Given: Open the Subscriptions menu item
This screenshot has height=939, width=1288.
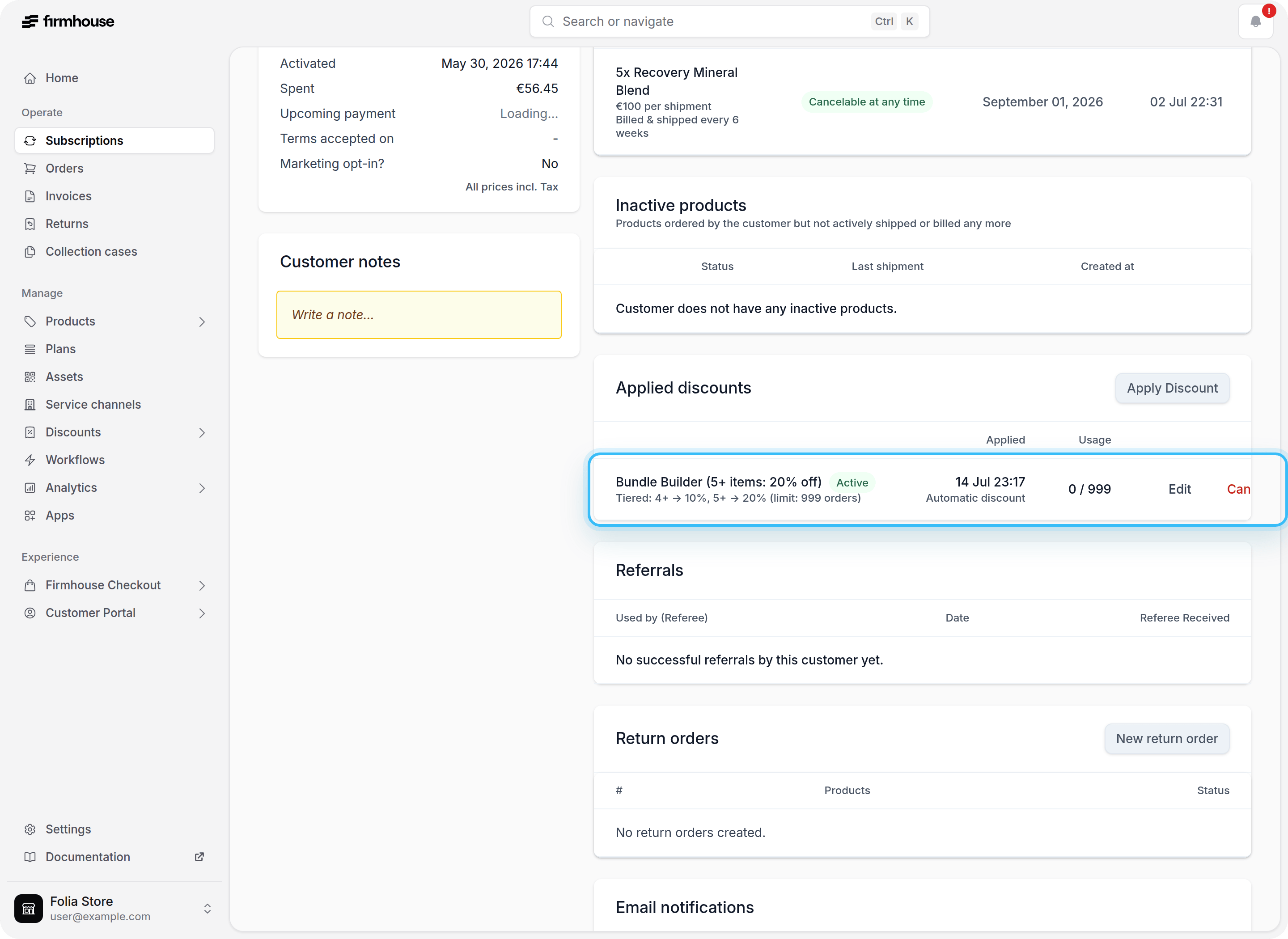Looking at the screenshot, I should 114,140.
